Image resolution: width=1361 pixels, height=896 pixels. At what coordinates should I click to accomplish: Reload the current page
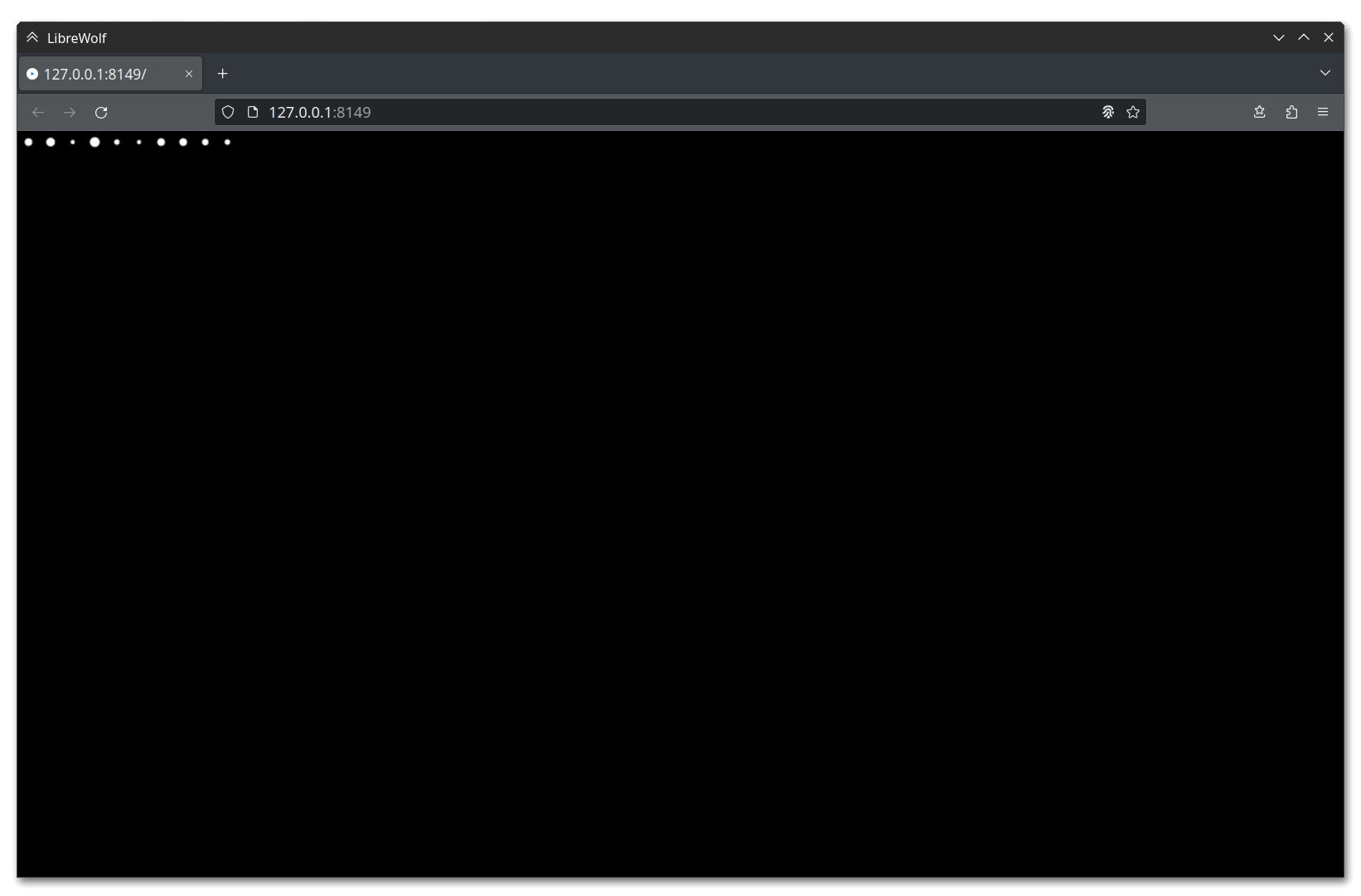point(101,113)
